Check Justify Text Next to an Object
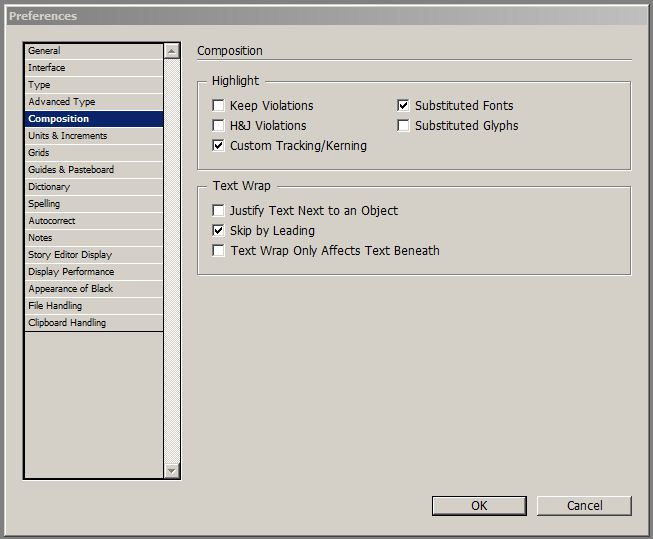 coord(218,210)
